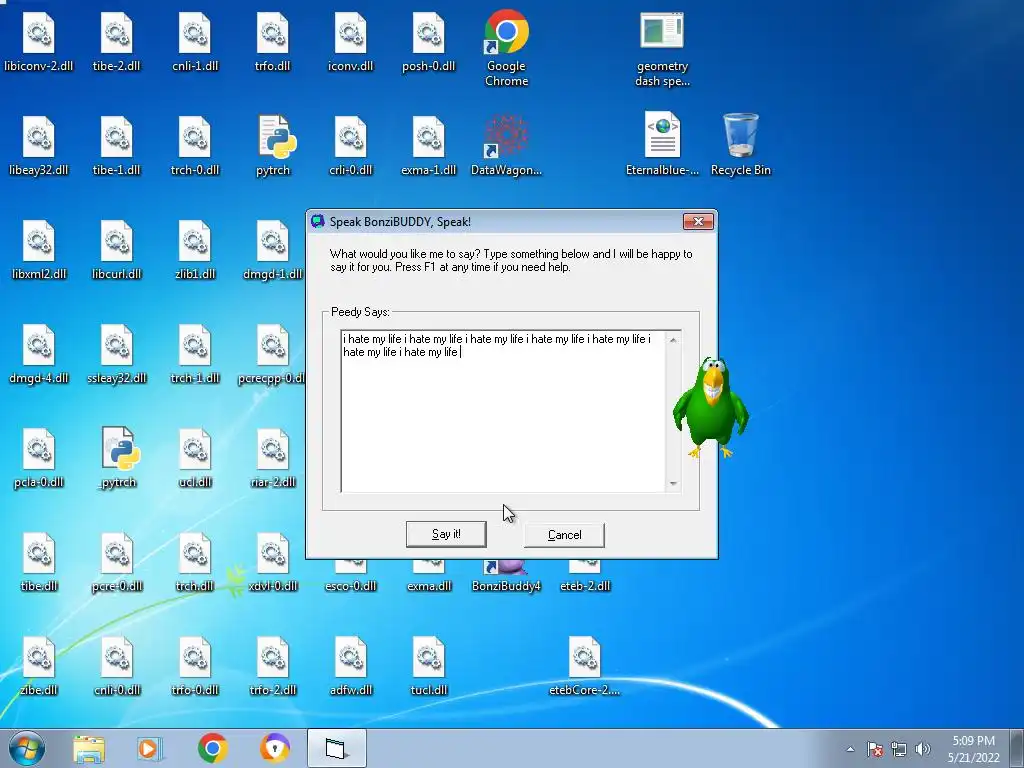Select the Eternalblue-... file icon
The image size is (1024, 768).
(662, 144)
